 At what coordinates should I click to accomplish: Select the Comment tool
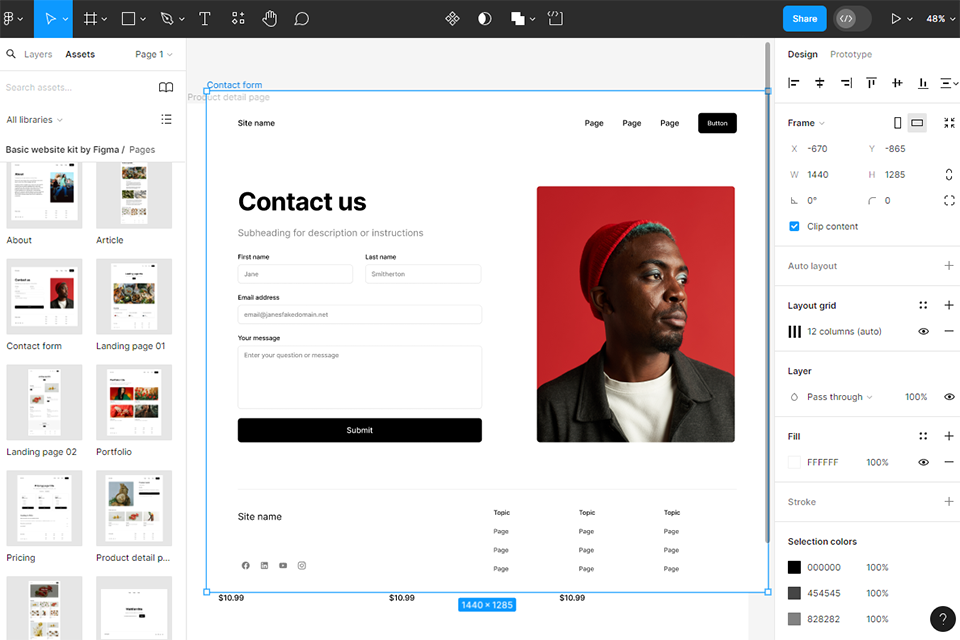[x=301, y=19]
